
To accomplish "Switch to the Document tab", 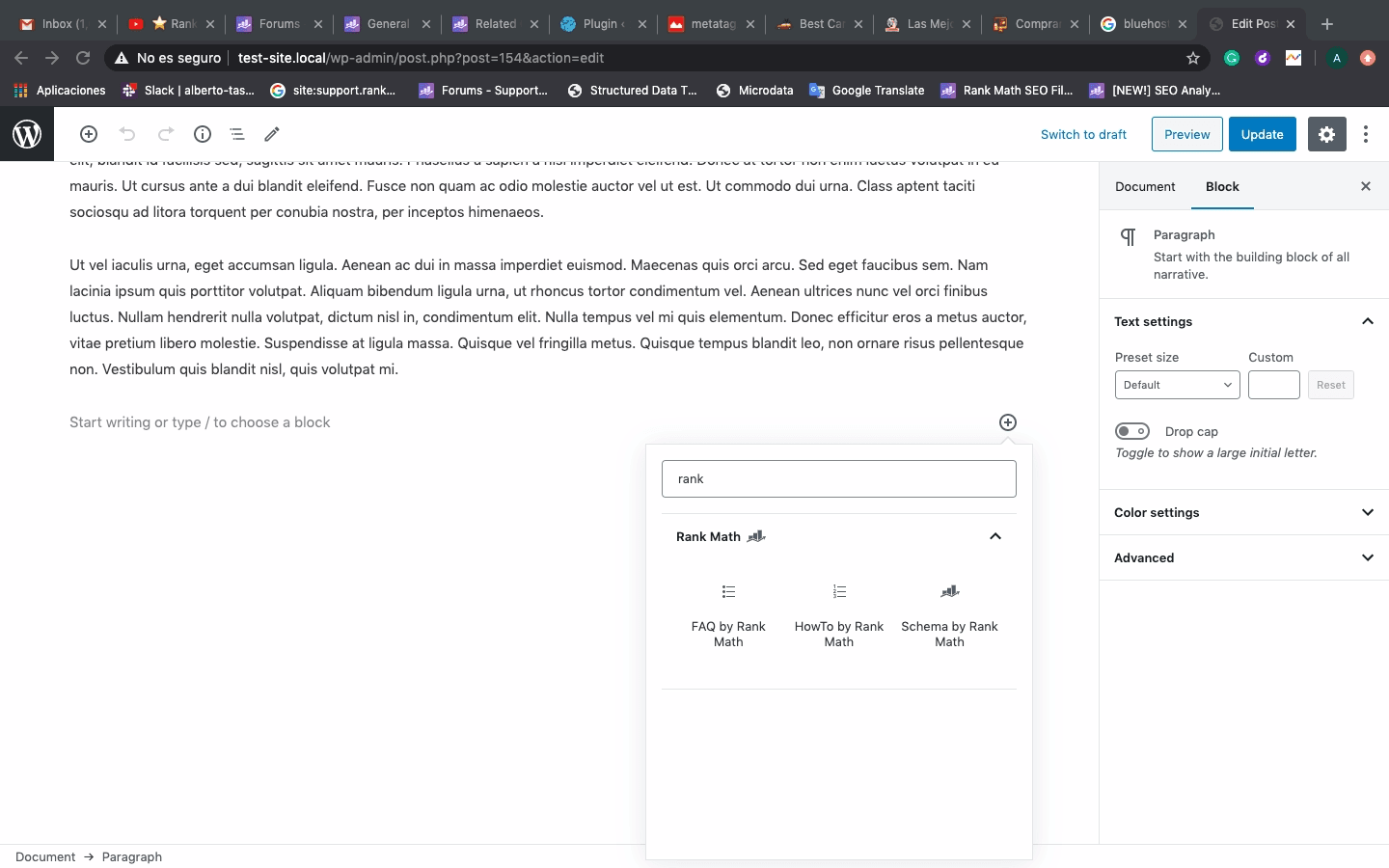I will click(x=1145, y=186).
